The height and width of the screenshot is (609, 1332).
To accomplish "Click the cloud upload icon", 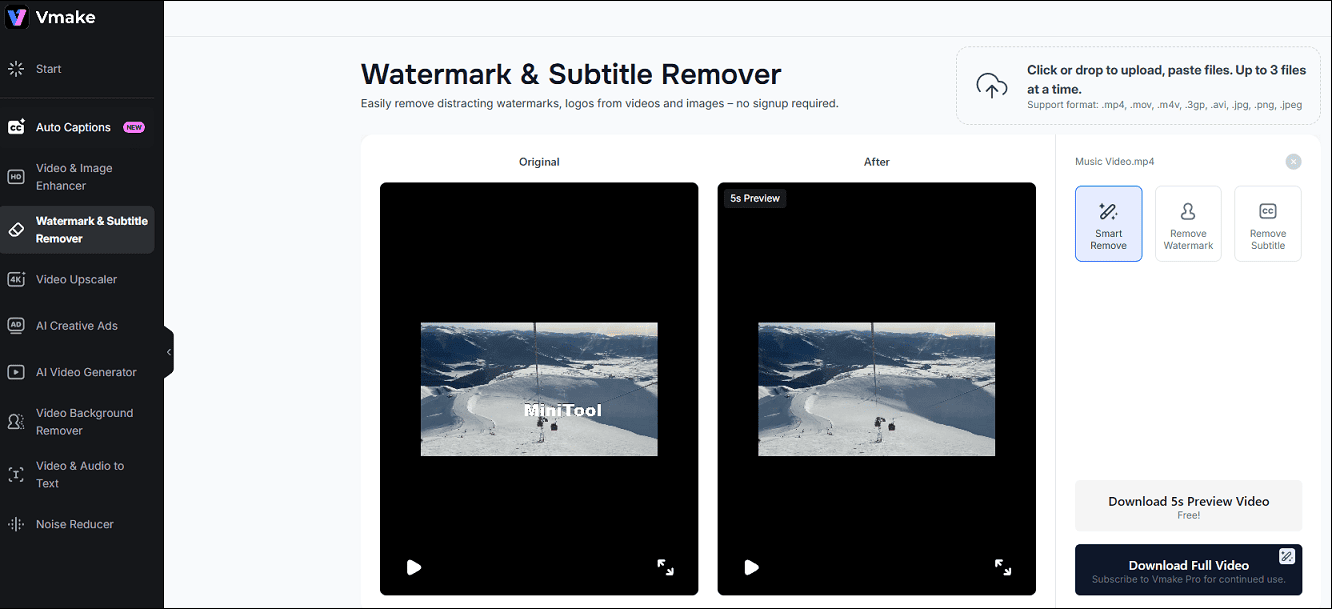I will [x=991, y=86].
